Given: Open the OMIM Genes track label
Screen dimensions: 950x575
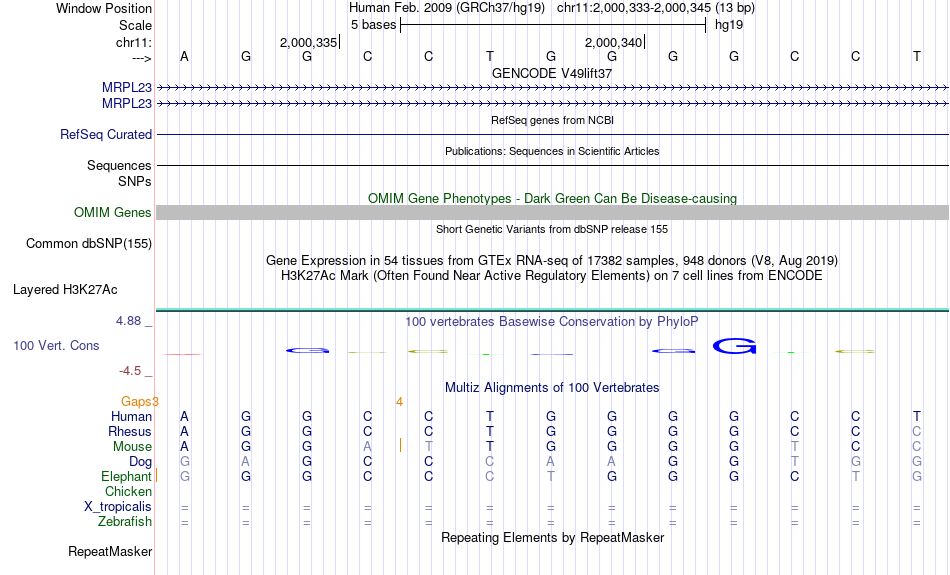Looking at the screenshot, I should [x=112, y=213].
